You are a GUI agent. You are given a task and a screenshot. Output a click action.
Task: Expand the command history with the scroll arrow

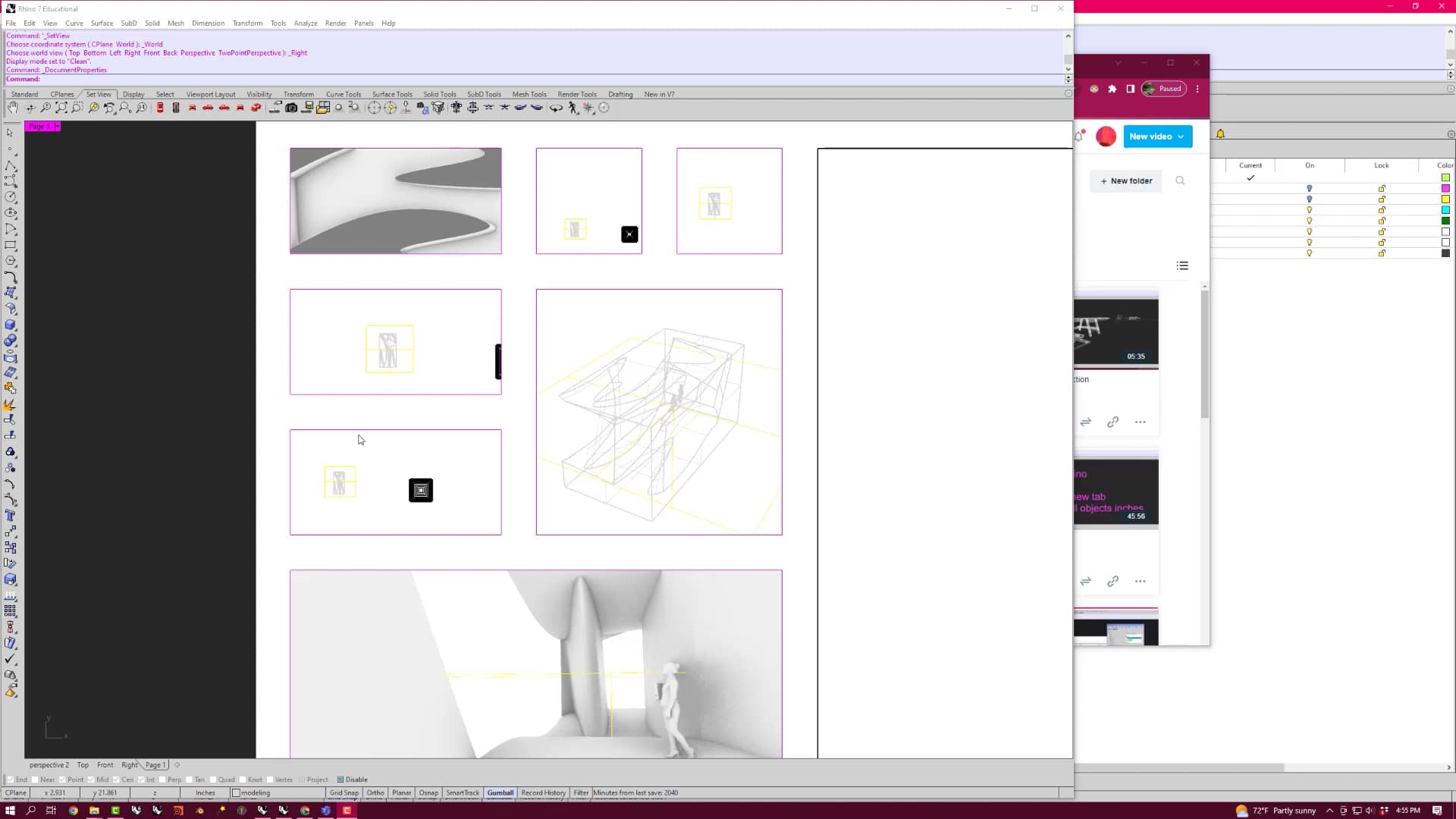click(1068, 36)
